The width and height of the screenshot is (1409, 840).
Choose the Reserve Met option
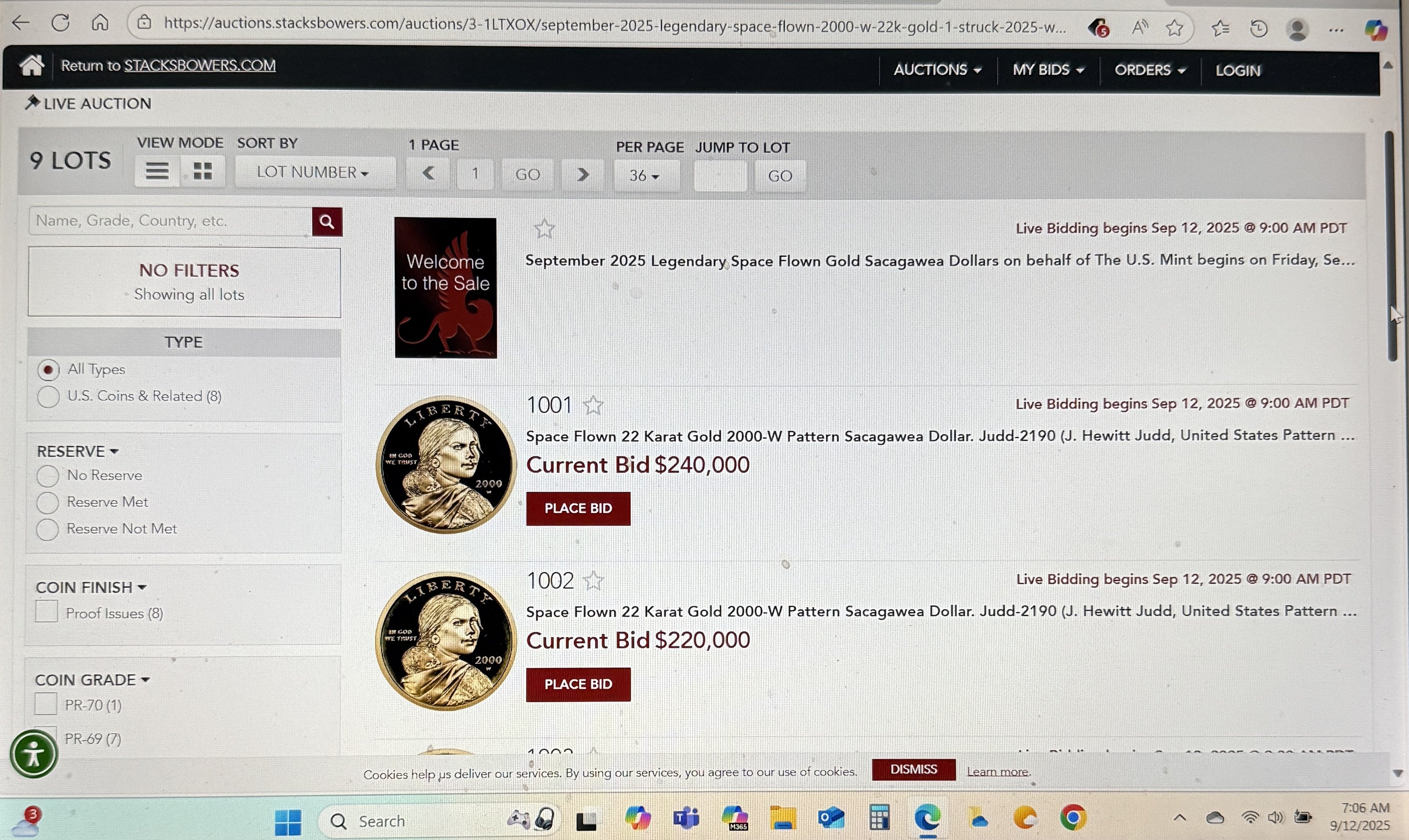[48, 503]
